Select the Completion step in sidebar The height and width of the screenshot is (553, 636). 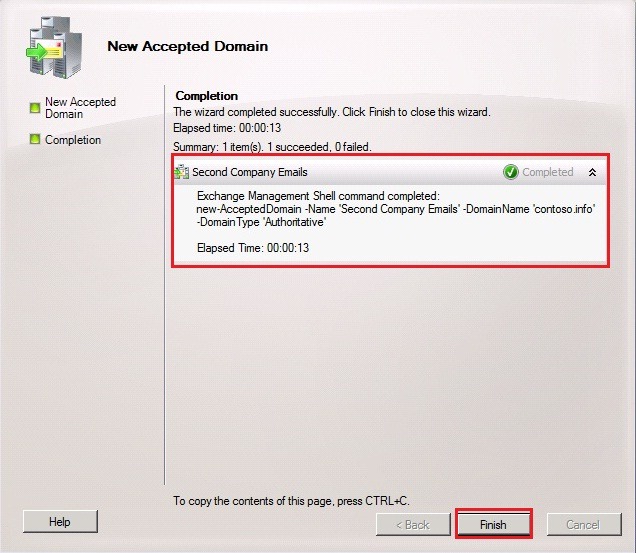[73, 140]
